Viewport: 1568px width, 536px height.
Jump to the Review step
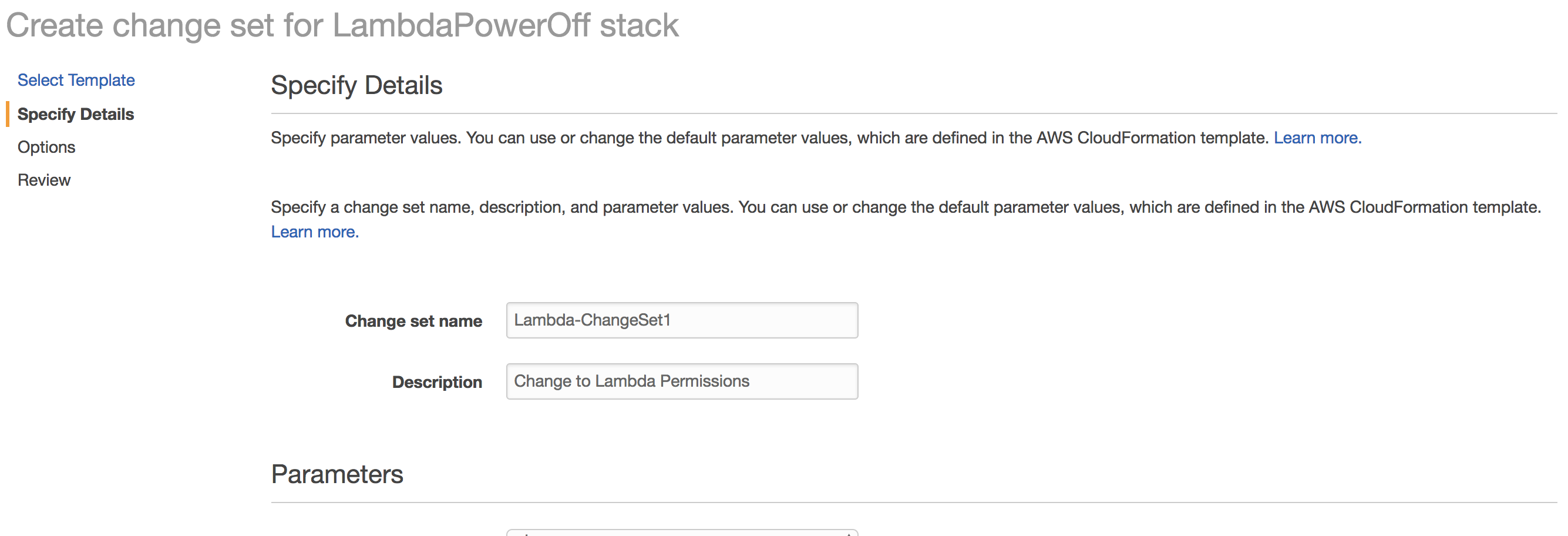pos(44,180)
